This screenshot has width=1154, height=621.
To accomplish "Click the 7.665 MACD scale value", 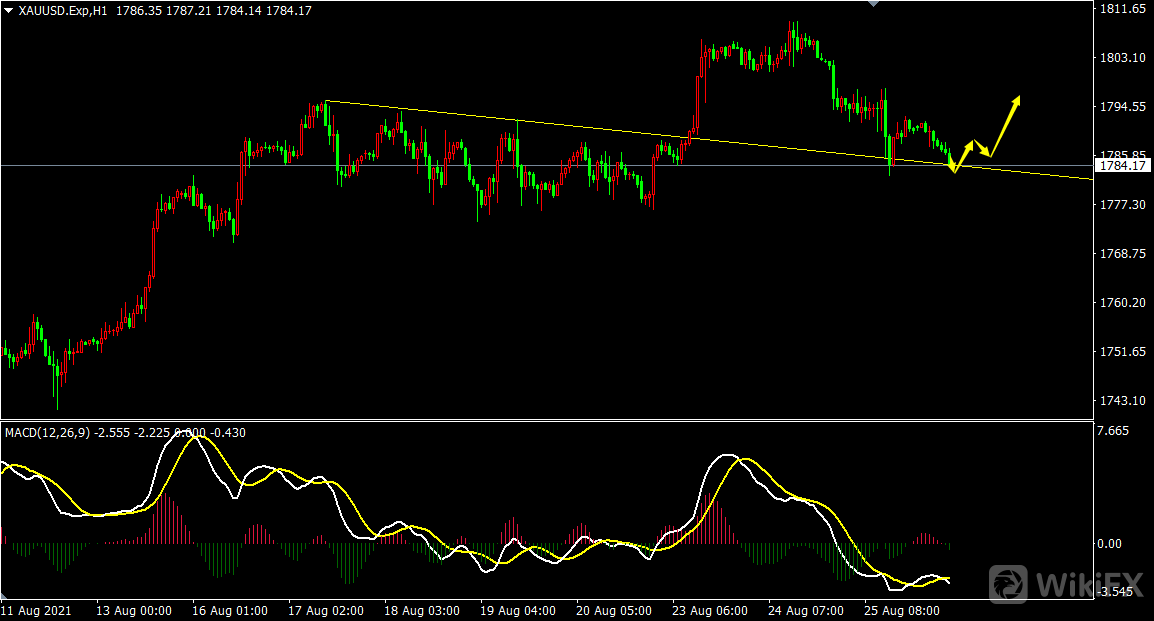I will tap(1113, 431).
